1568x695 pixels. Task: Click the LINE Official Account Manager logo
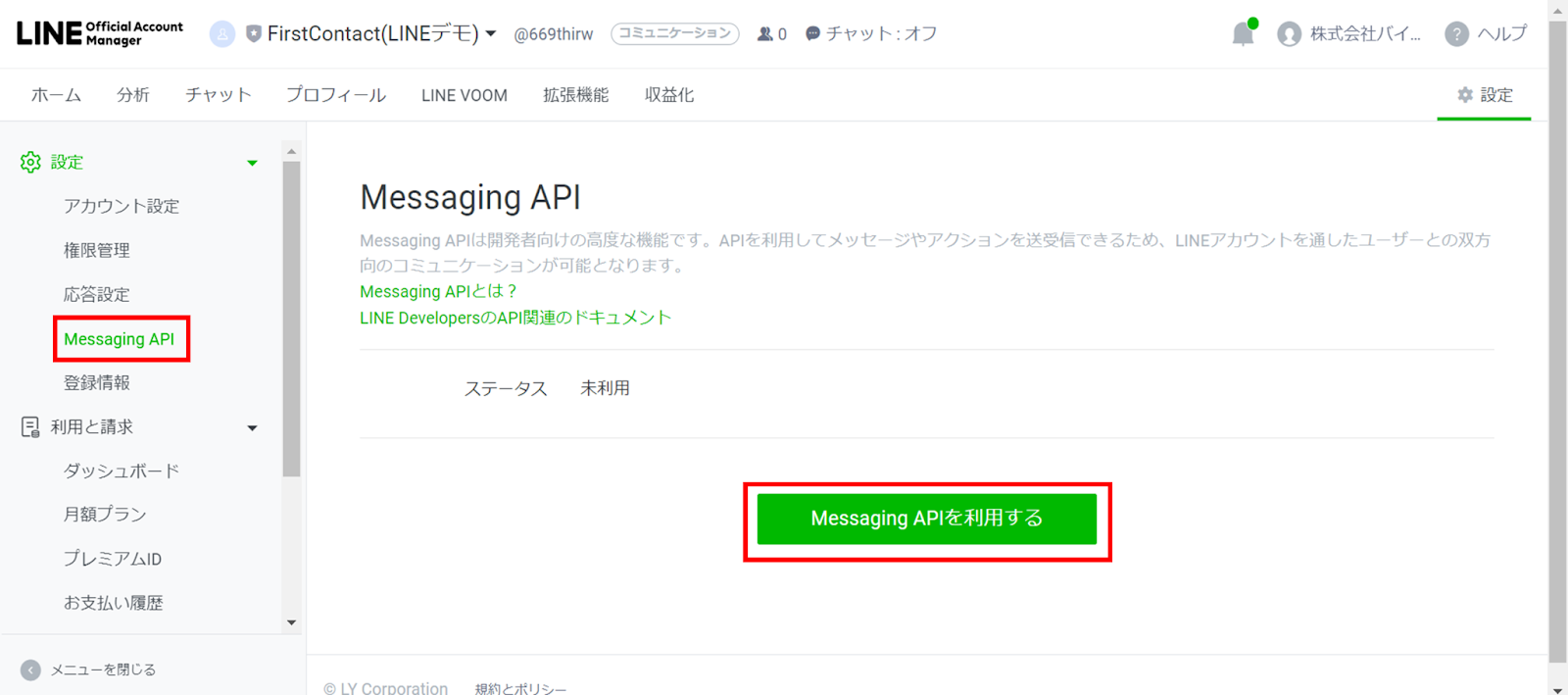click(x=100, y=33)
